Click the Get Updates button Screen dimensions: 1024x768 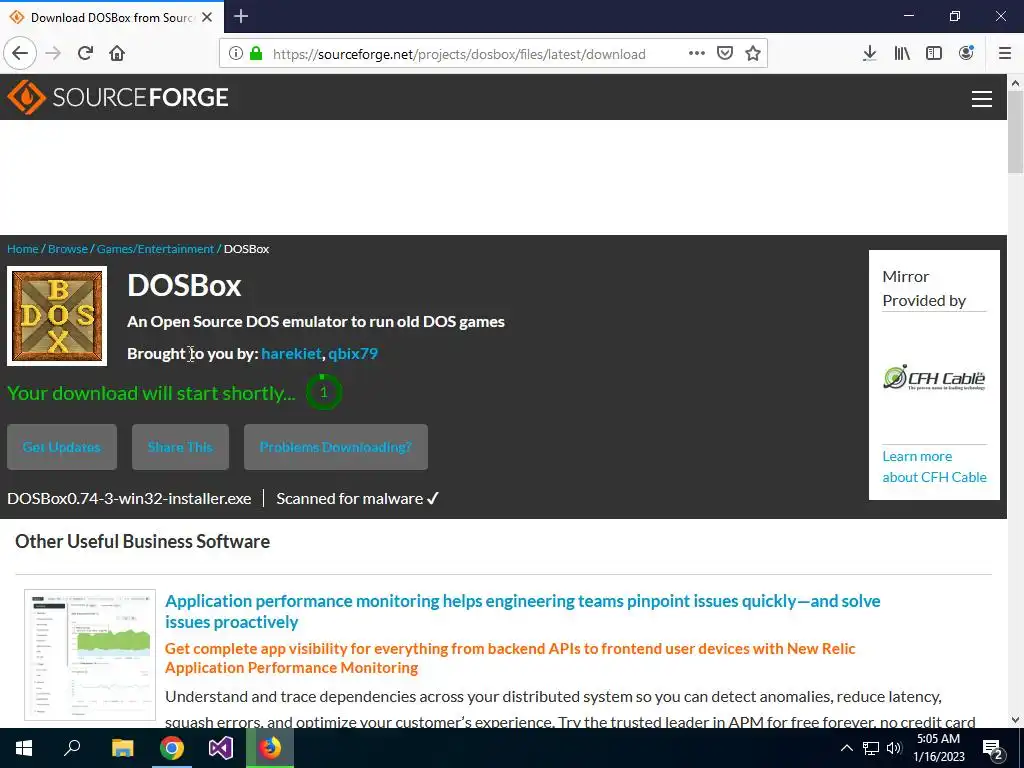62,447
